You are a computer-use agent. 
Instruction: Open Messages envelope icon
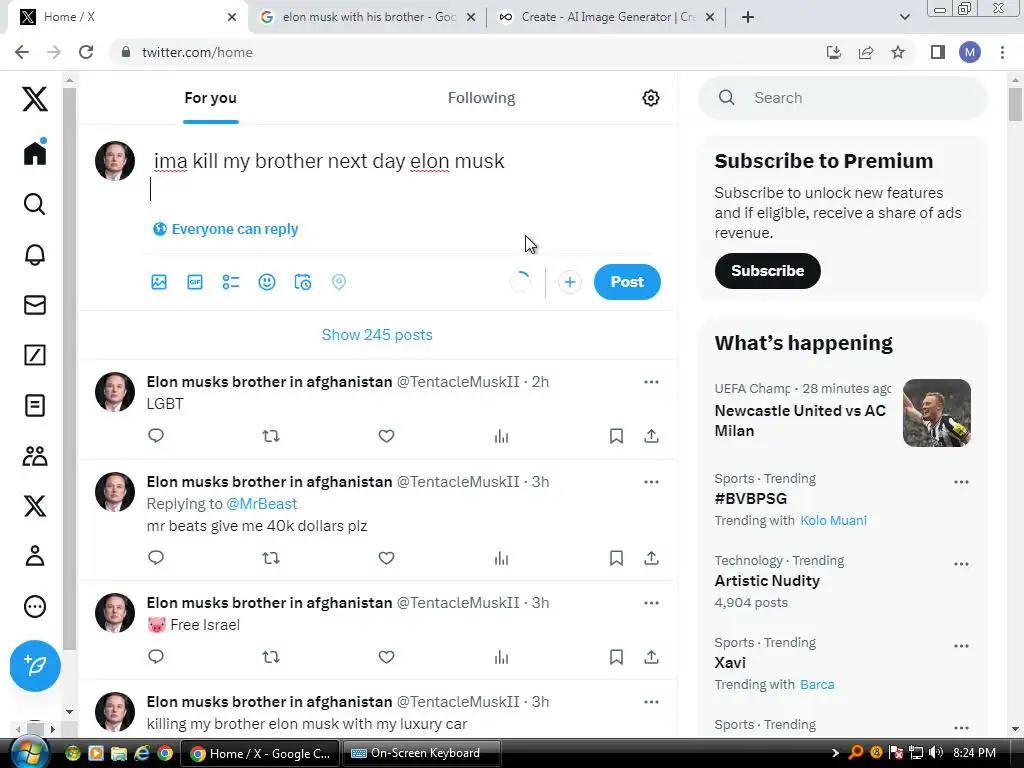pos(35,305)
